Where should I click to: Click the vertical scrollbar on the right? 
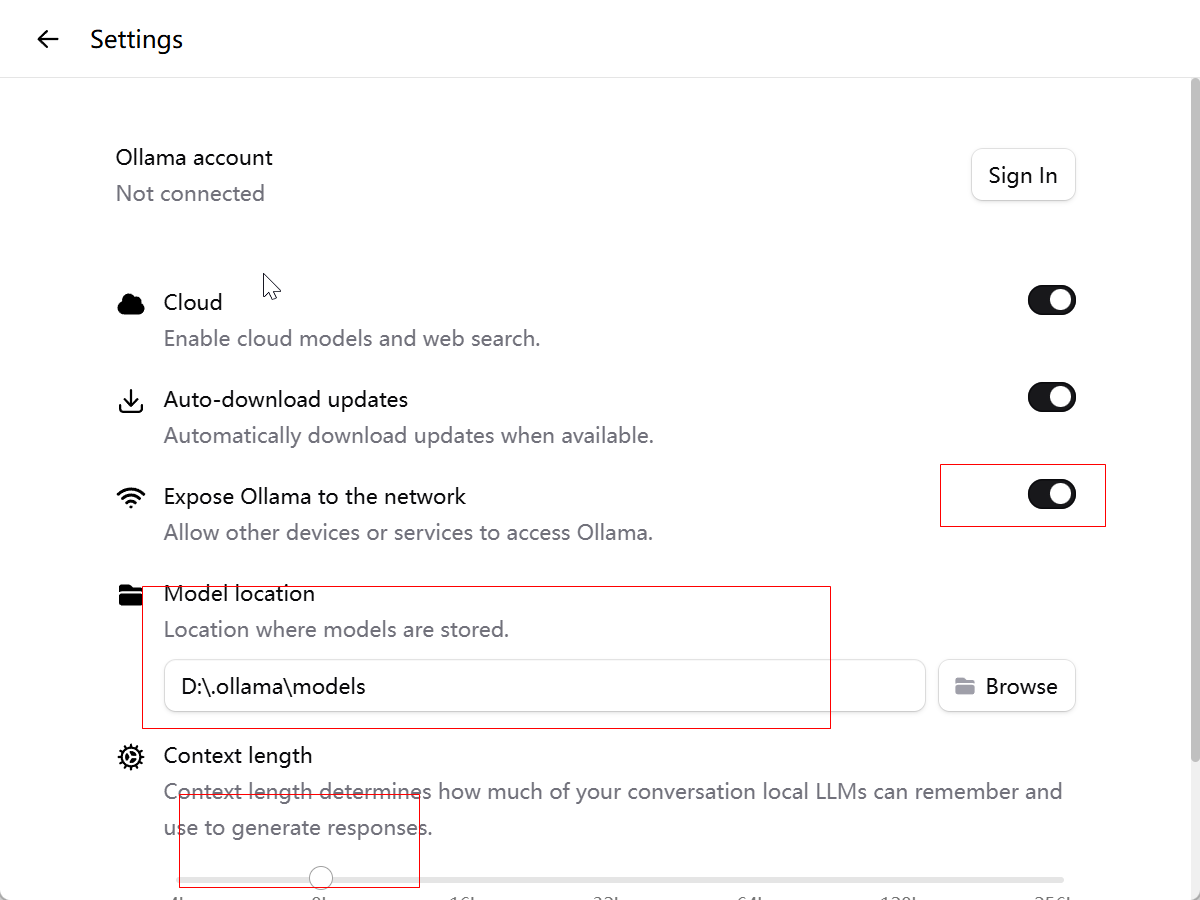[1195, 420]
